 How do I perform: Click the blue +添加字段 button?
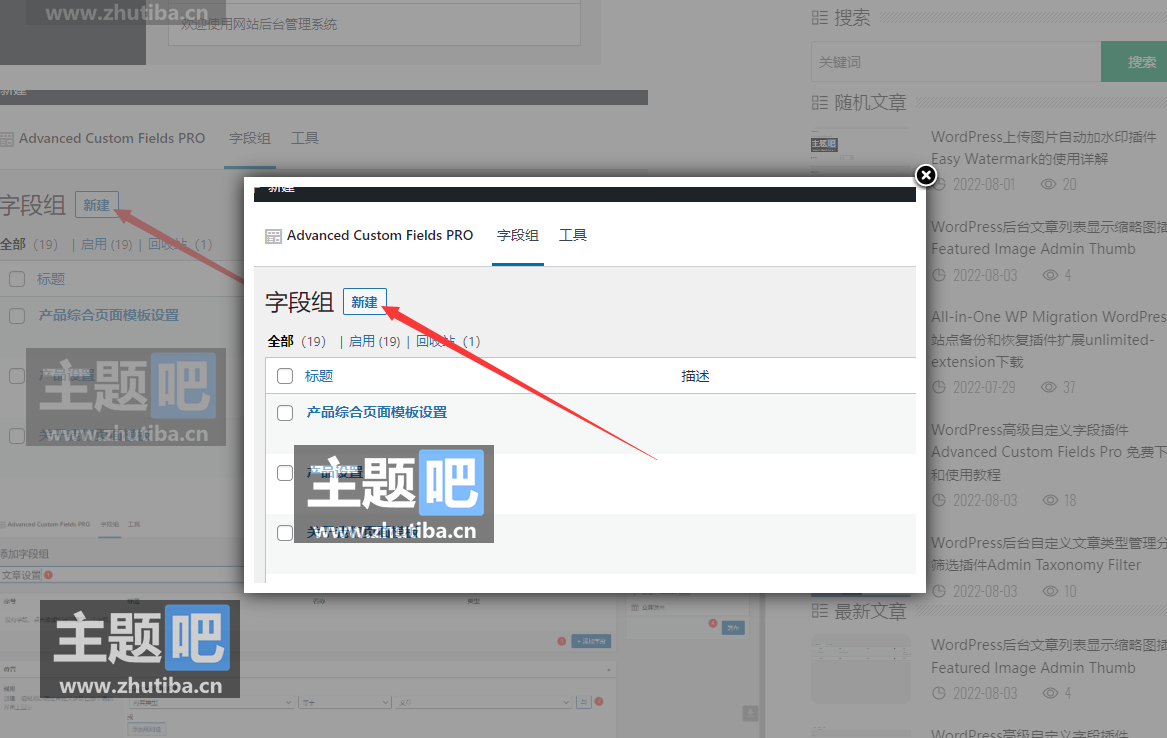tap(591, 641)
